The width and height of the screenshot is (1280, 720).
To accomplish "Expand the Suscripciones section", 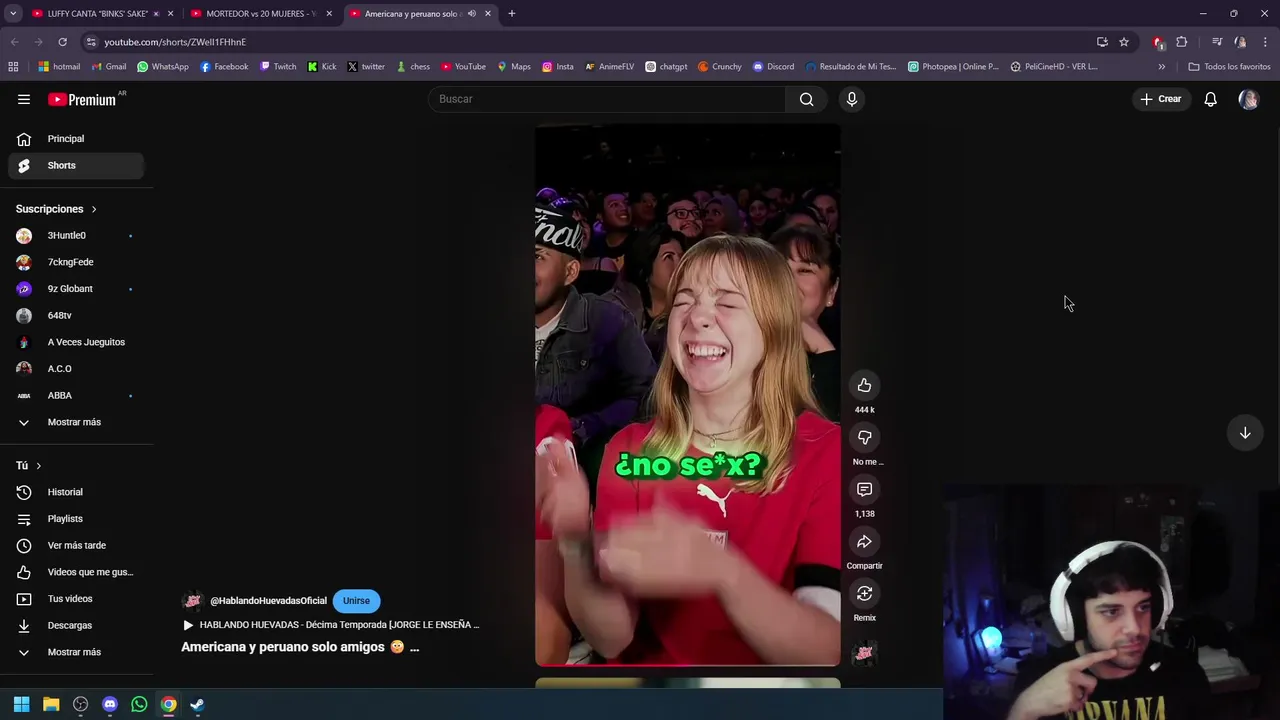I will tap(56, 209).
